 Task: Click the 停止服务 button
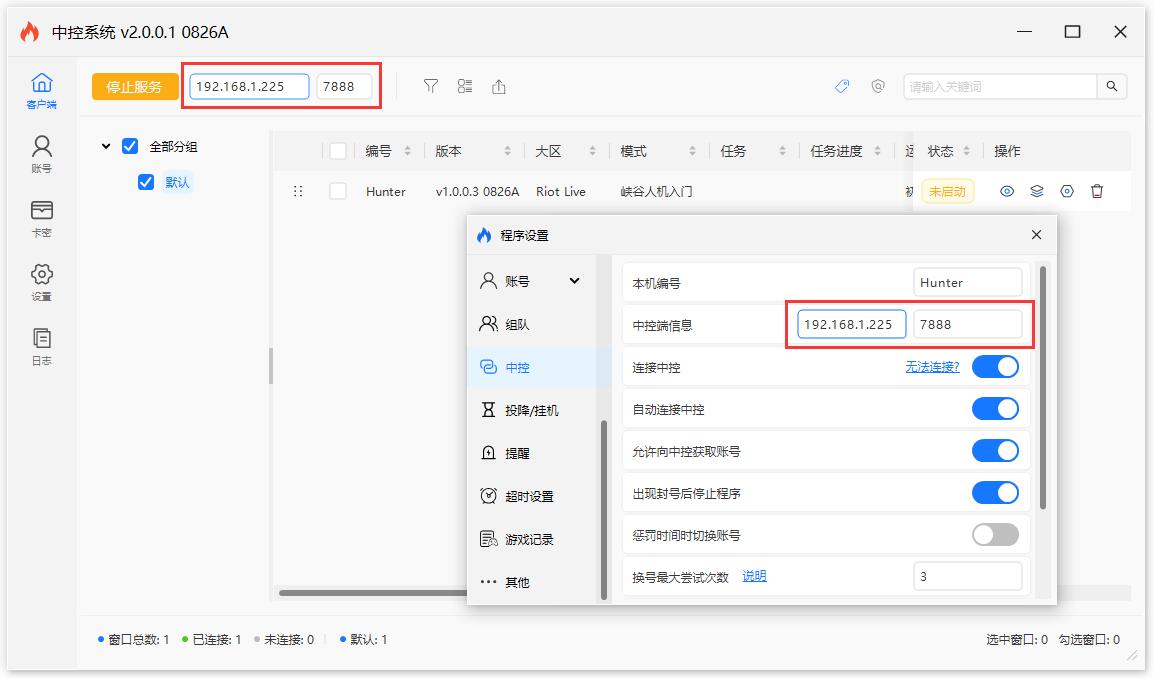[134, 86]
